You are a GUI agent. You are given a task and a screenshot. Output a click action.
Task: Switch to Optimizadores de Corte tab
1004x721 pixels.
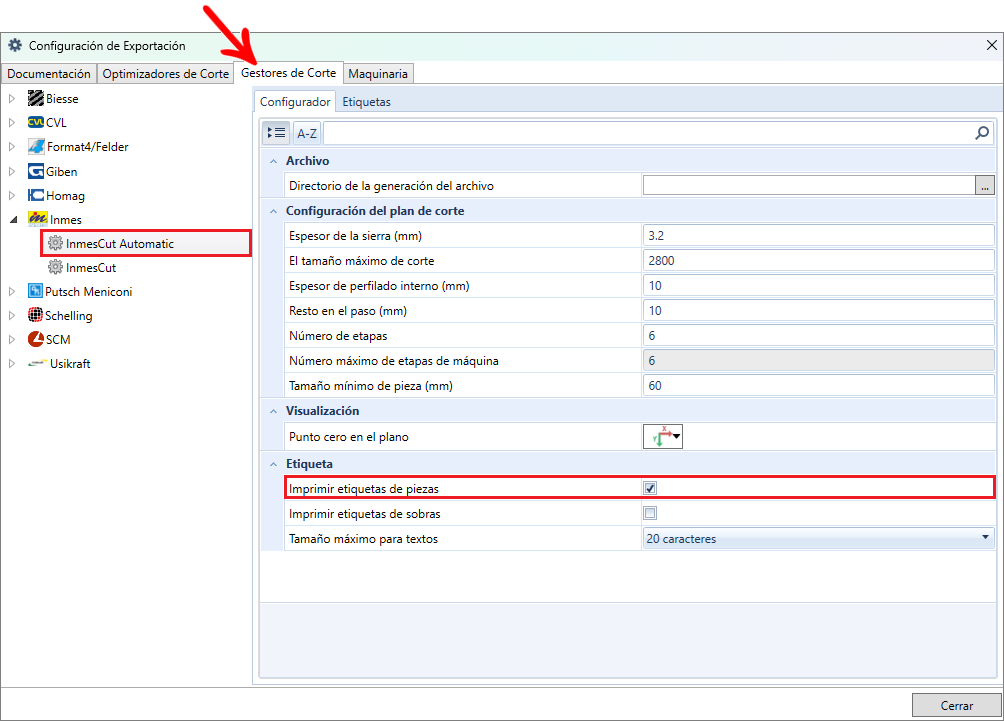pyautogui.click(x=165, y=74)
